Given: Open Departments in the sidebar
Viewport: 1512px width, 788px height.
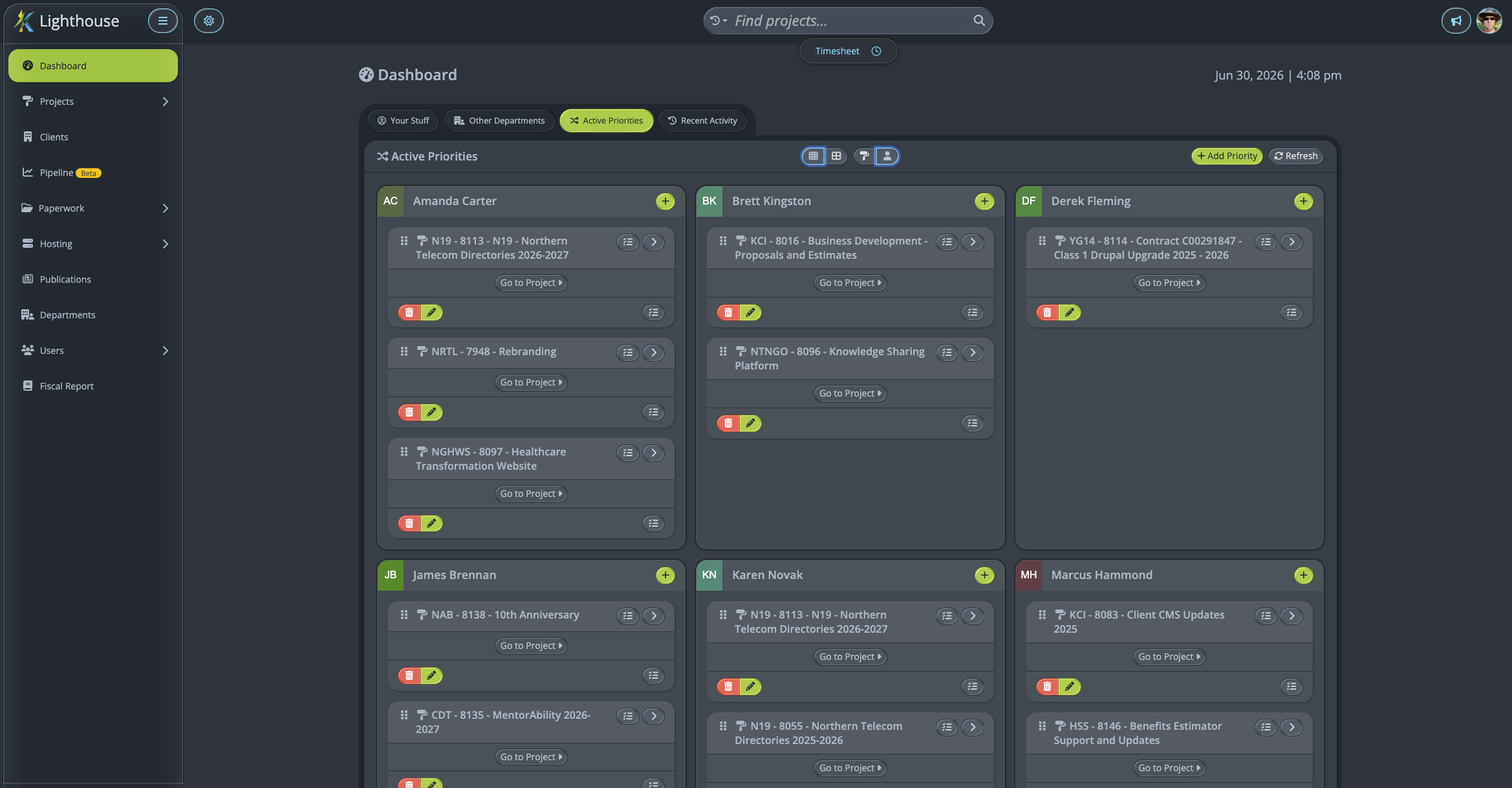Looking at the screenshot, I should click(93, 315).
